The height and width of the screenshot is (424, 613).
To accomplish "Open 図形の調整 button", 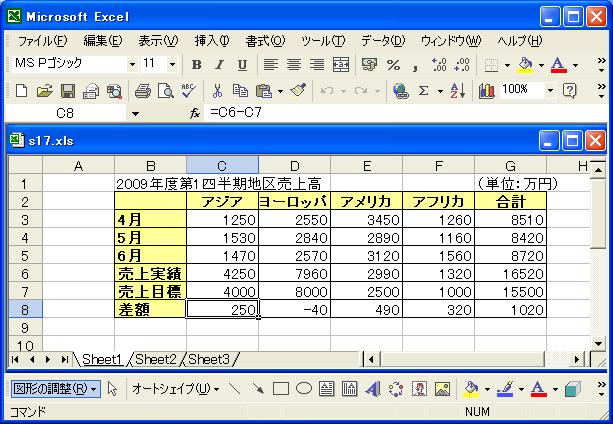I will coord(55,389).
